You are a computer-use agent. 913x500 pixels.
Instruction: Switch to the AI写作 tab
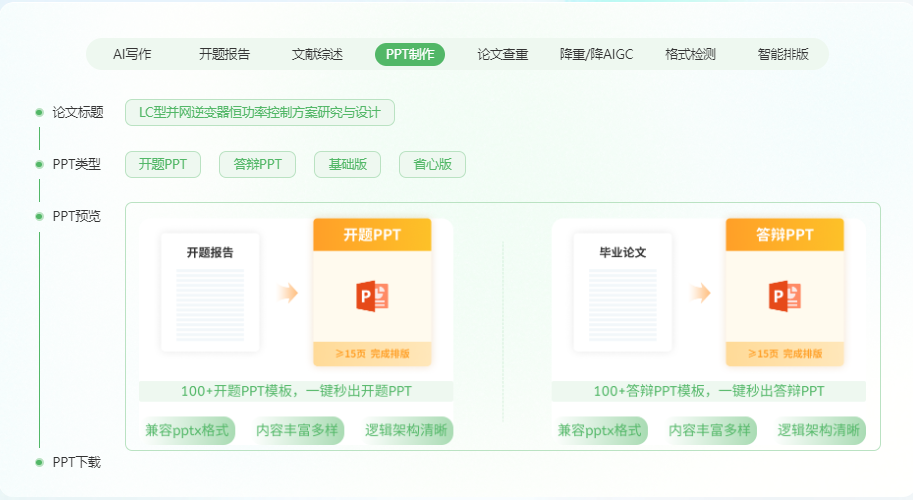click(132, 55)
